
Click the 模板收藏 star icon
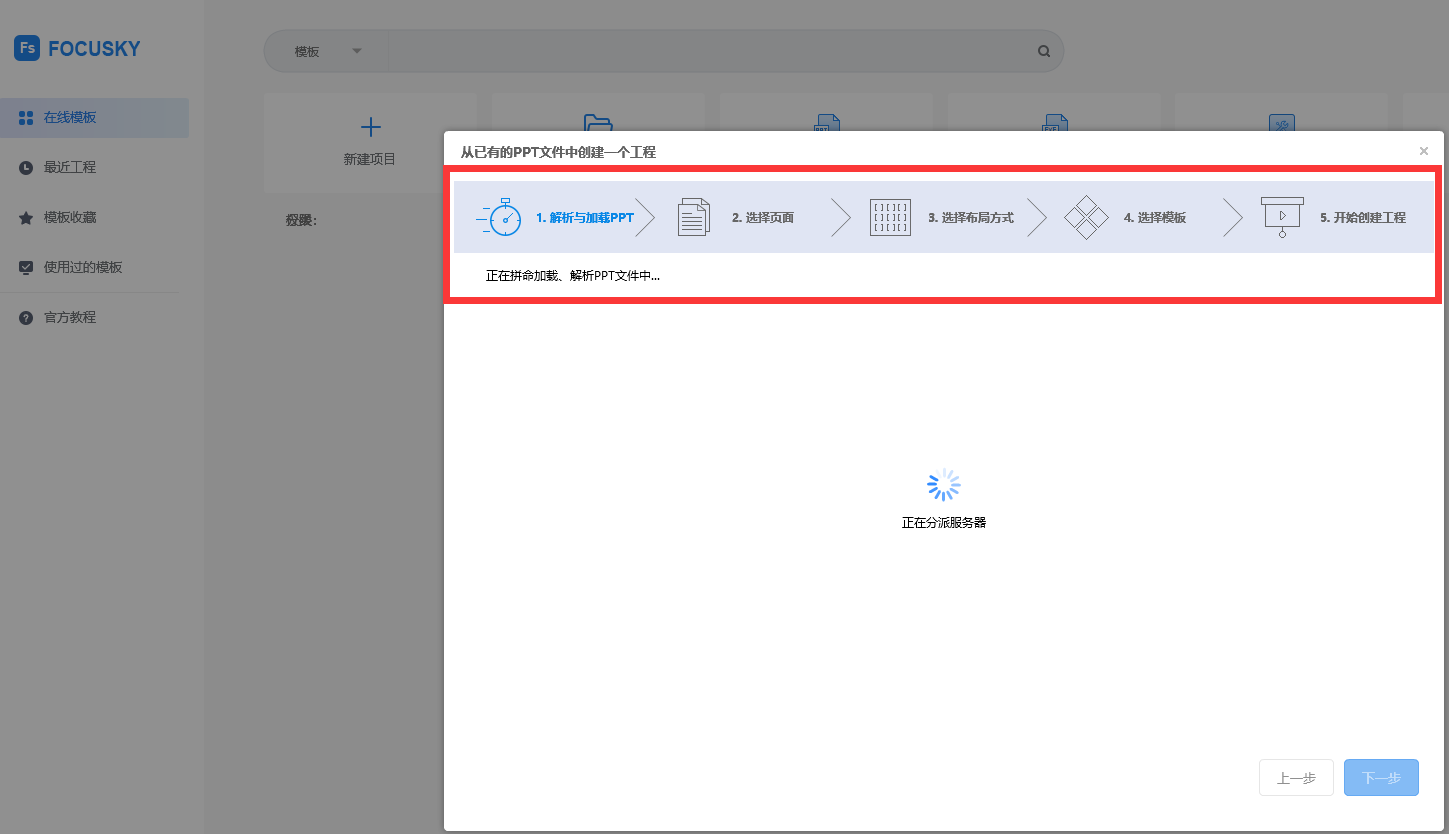click(26, 218)
